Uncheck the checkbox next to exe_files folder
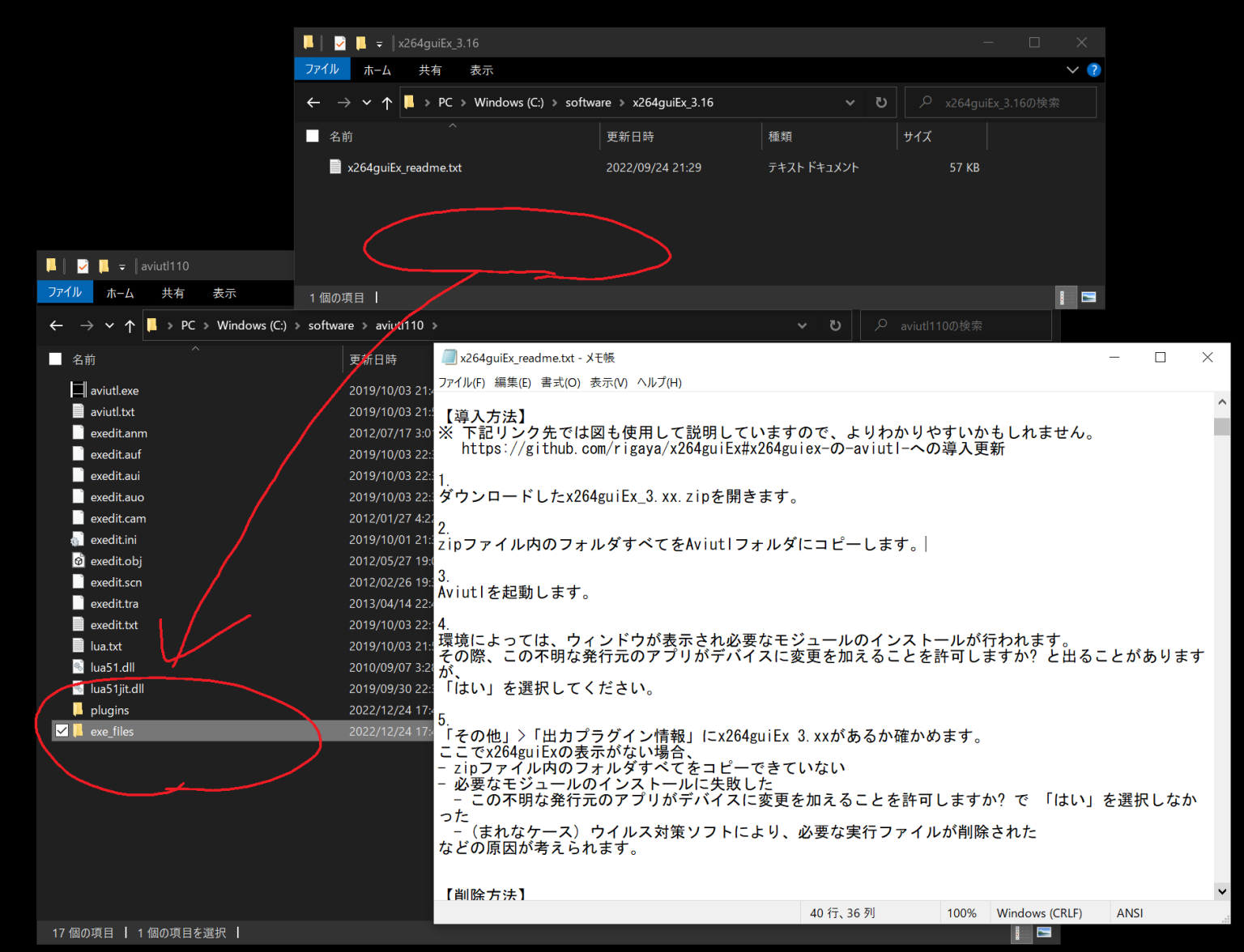This screenshot has height=952, width=1244. pyautogui.click(x=62, y=730)
